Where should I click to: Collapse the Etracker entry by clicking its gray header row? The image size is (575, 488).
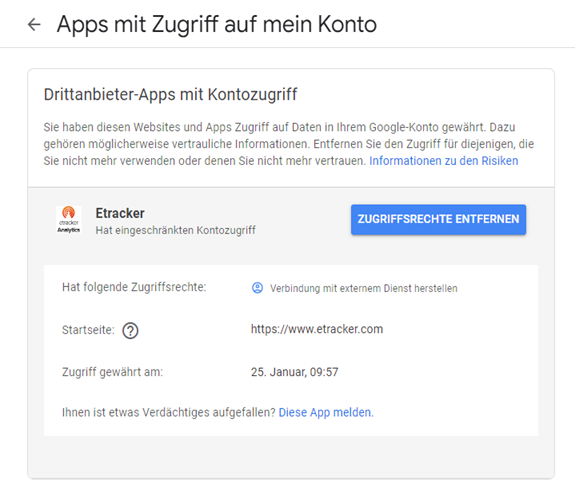291,219
